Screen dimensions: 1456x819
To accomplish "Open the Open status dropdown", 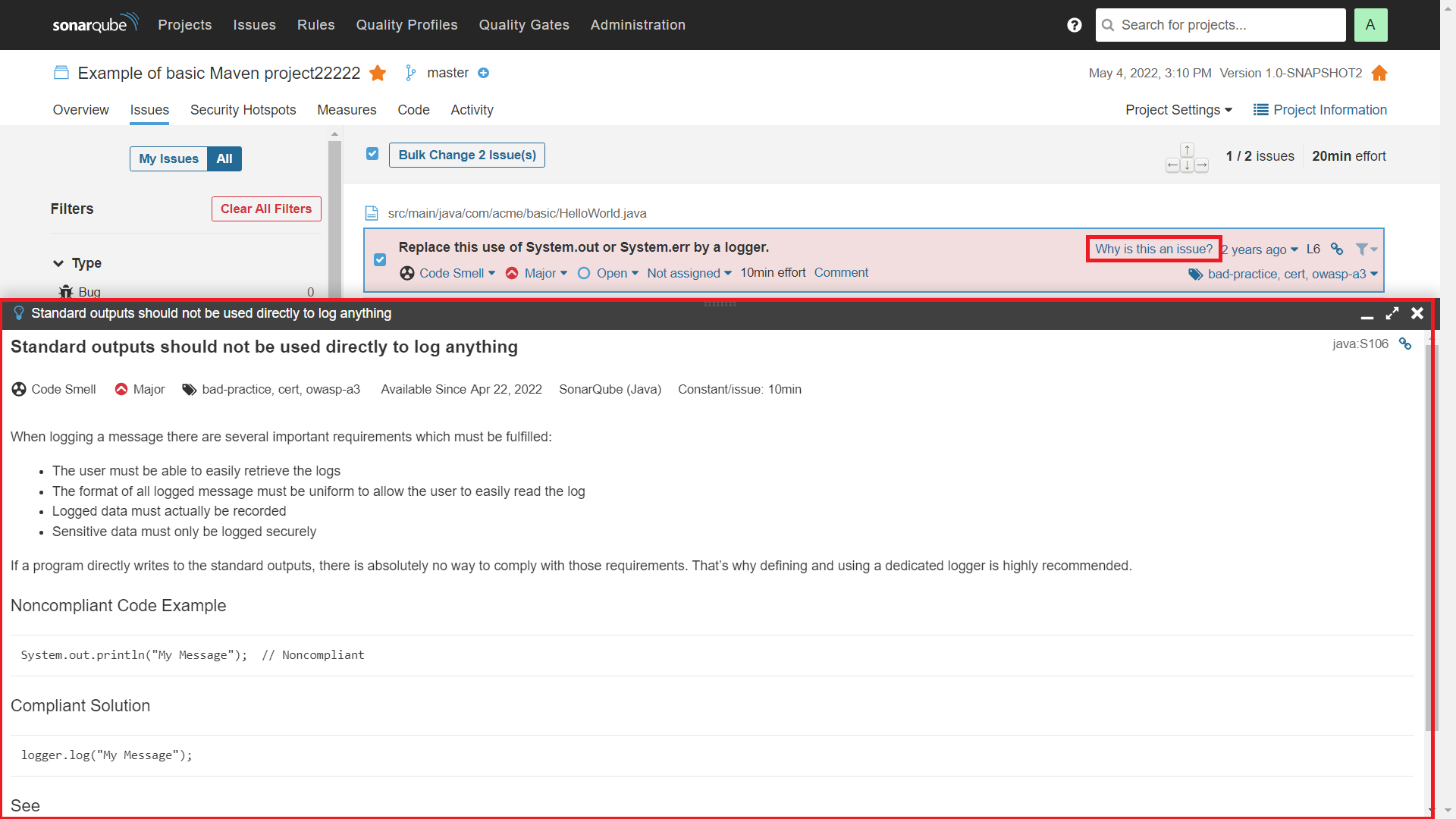I will click(617, 273).
